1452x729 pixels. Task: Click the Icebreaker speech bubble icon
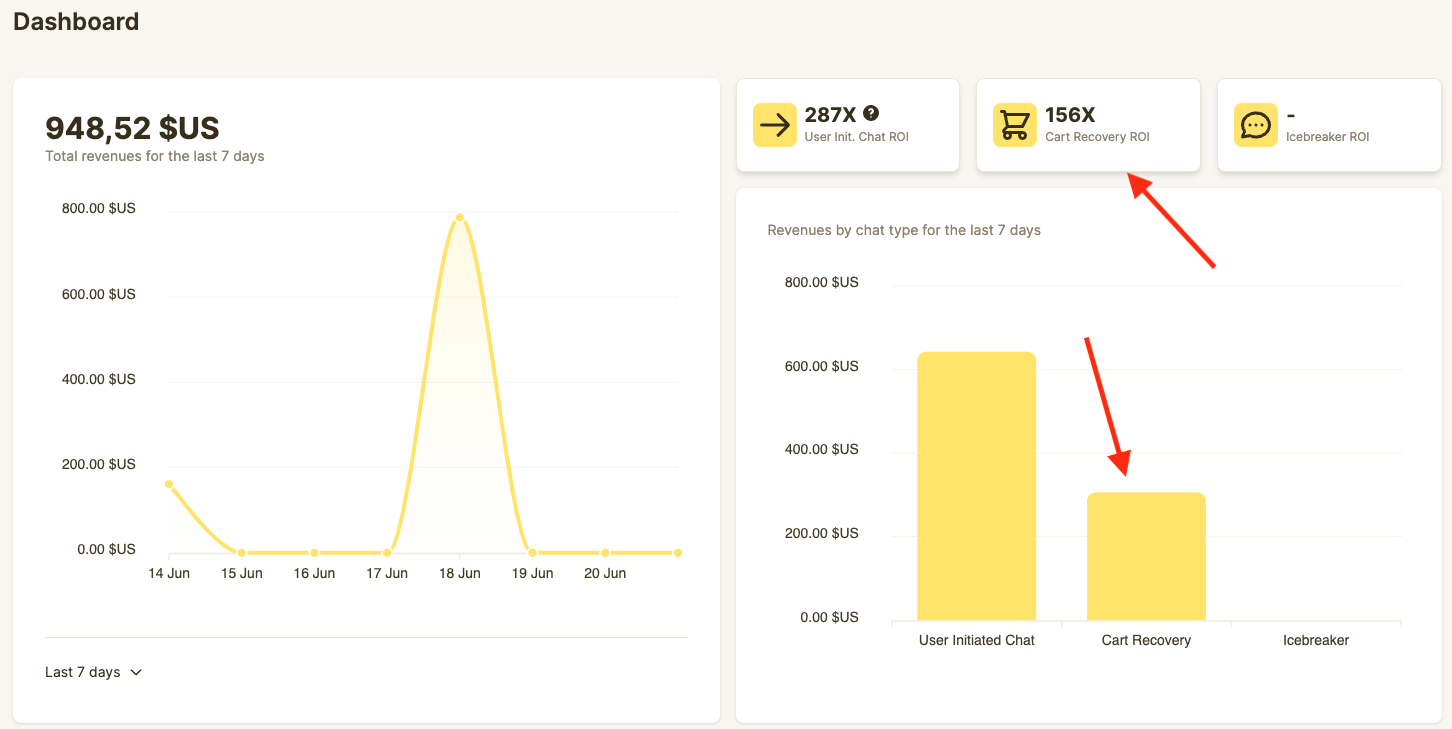[1255, 125]
